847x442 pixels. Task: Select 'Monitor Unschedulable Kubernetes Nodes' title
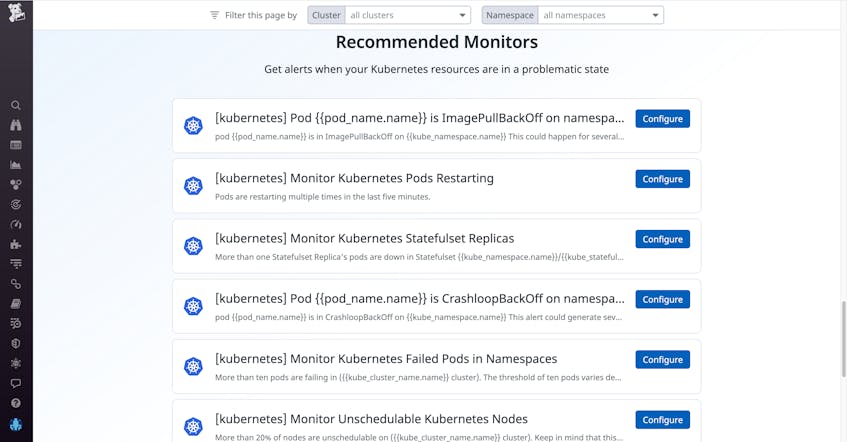click(x=372, y=419)
